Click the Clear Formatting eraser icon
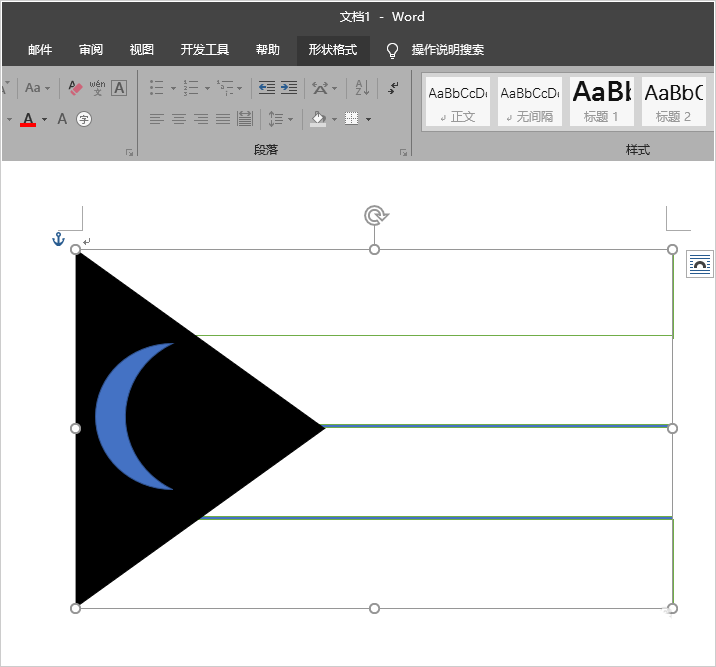 [x=76, y=88]
